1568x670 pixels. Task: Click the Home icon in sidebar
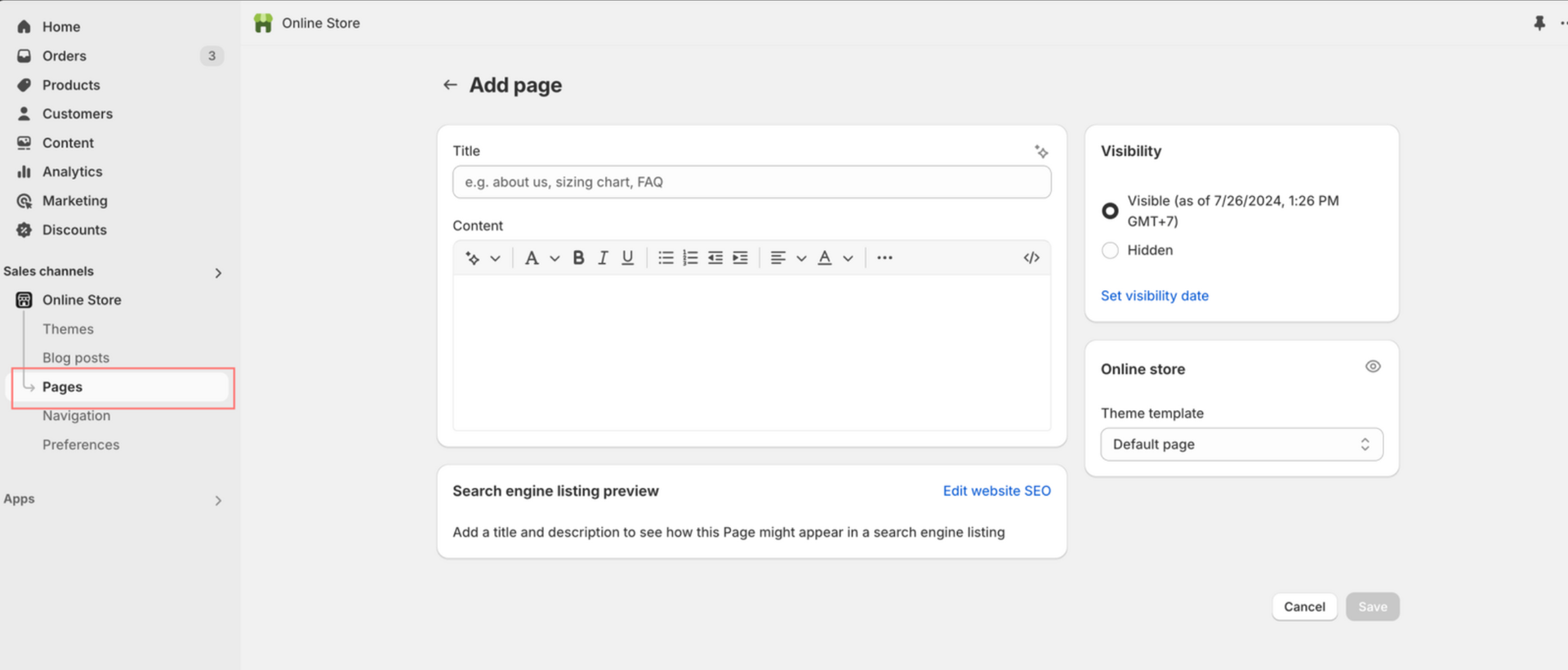[x=24, y=26]
